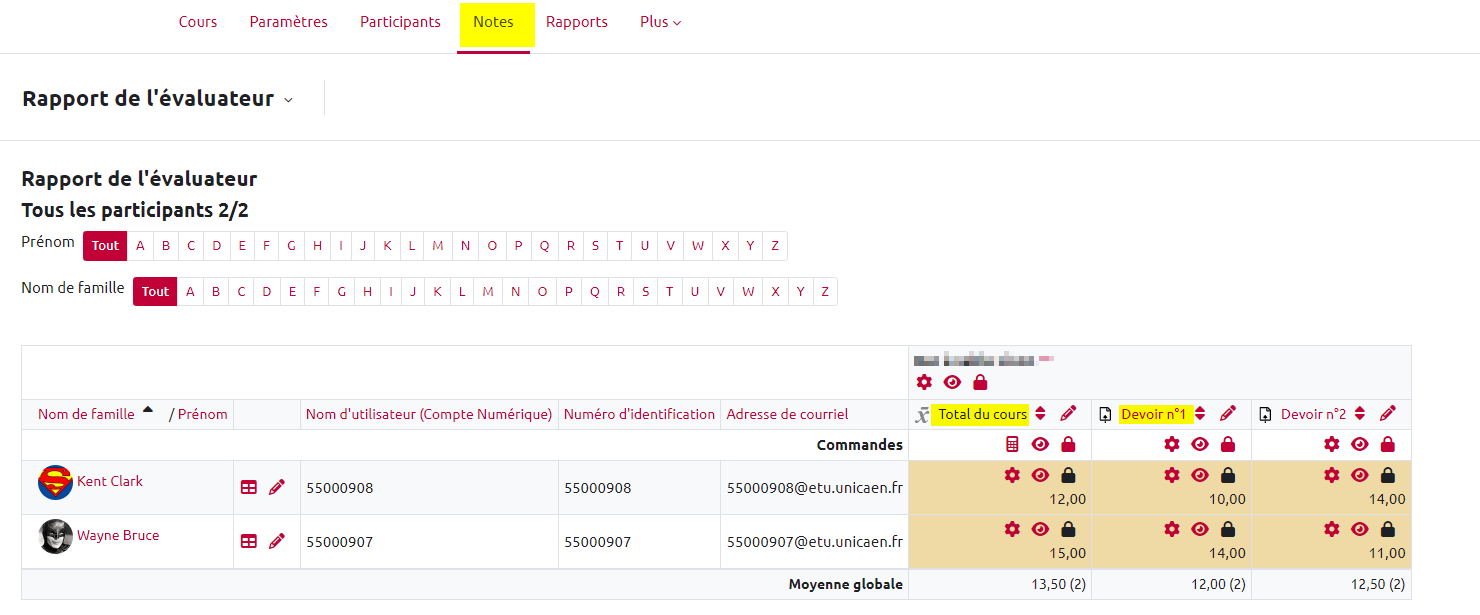Toggle visibility eye for the course category
The image size is (1480, 615).
pyautogui.click(x=952, y=382)
